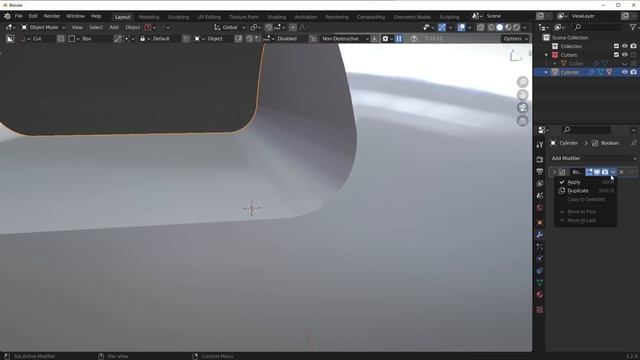Toggle exclude checkbox for Cutters

point(616,55)
